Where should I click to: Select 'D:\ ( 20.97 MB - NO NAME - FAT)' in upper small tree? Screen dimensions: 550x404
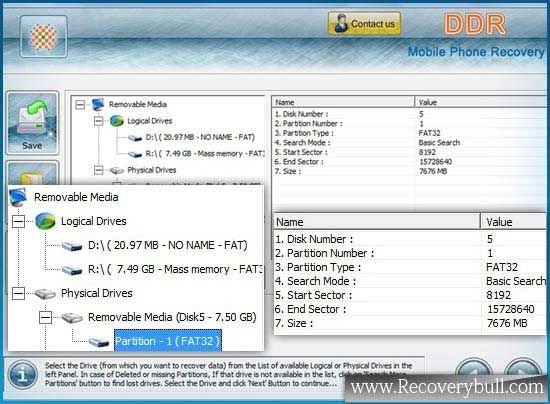coord(200,137)
